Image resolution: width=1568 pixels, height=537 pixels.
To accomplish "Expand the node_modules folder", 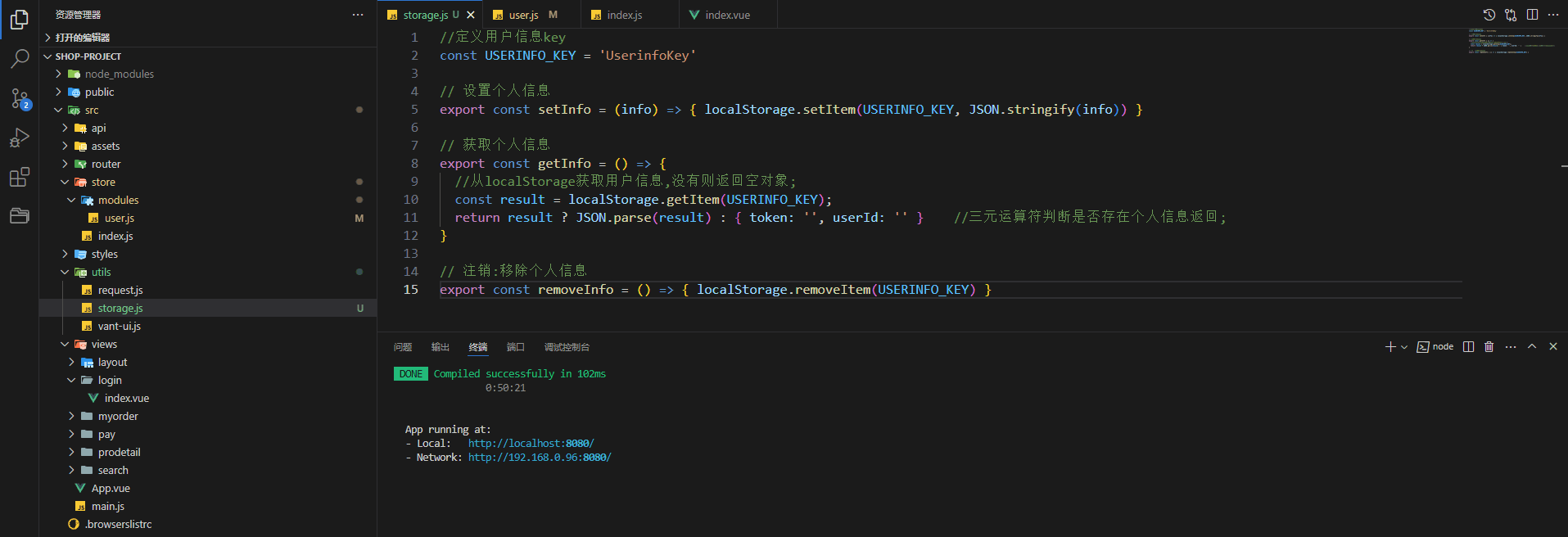I will [x=119, y=74].
